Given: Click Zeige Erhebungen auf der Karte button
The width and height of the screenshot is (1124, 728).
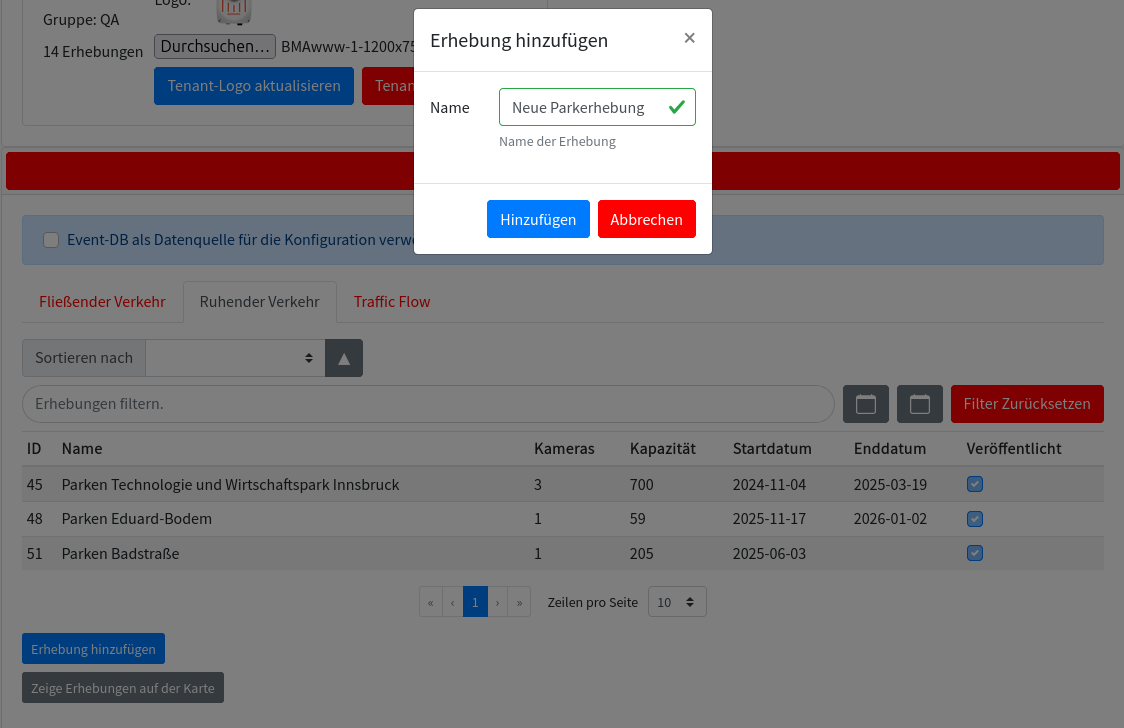Looking at the screenshot, I should (123, 688).
